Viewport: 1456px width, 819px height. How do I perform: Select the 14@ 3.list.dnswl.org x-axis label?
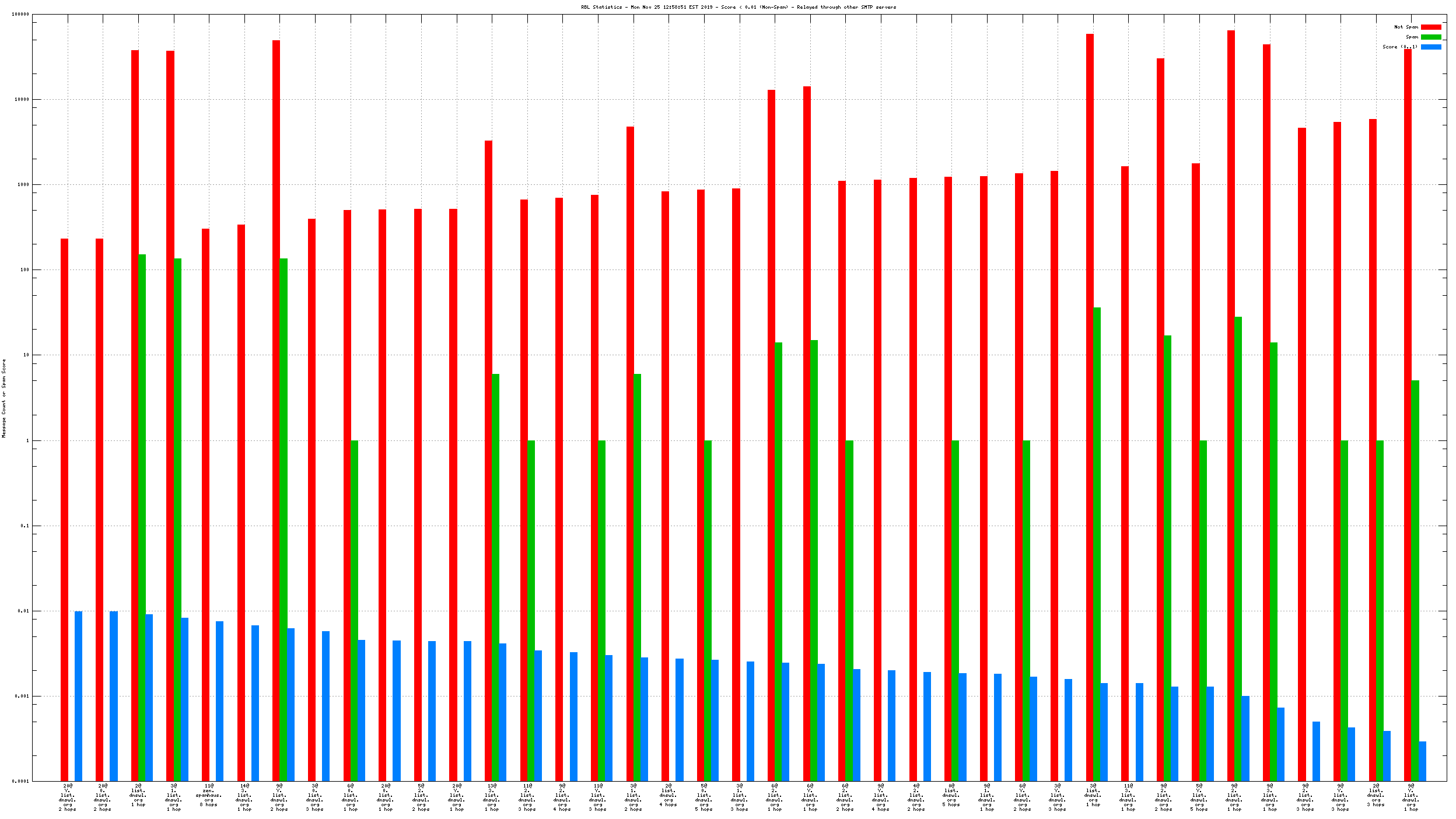click(x=244, y=797)
